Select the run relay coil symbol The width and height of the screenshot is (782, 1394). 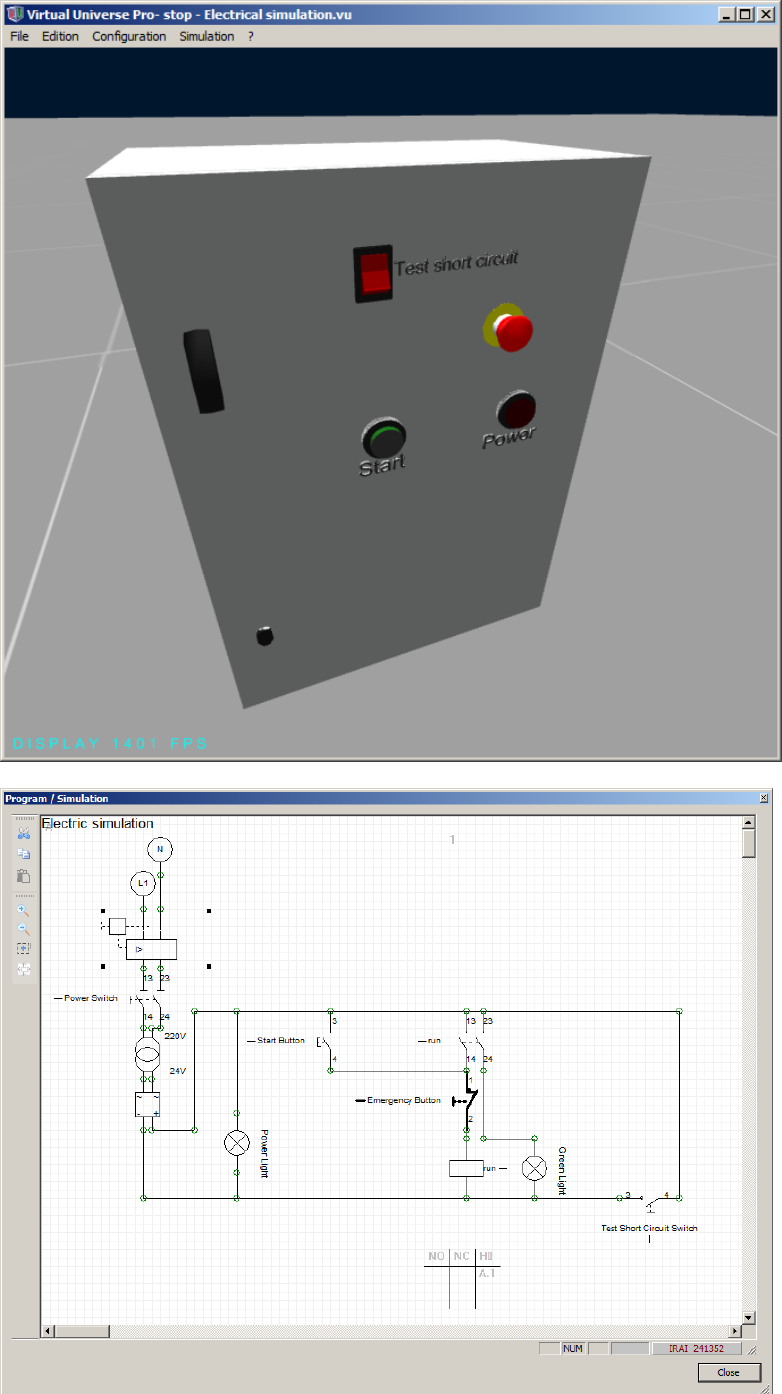[467, 1168]
